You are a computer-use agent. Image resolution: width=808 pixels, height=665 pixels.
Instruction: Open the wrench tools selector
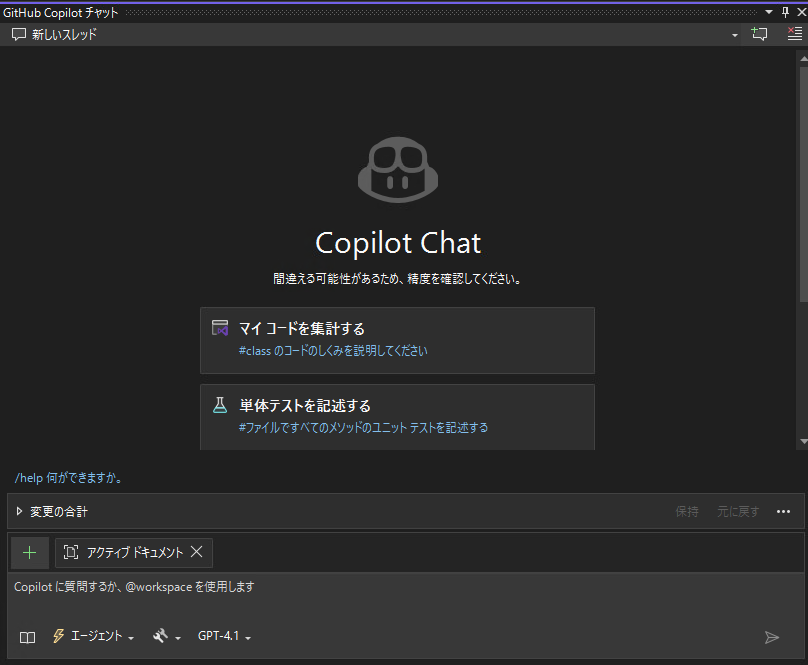click(166, 637)
